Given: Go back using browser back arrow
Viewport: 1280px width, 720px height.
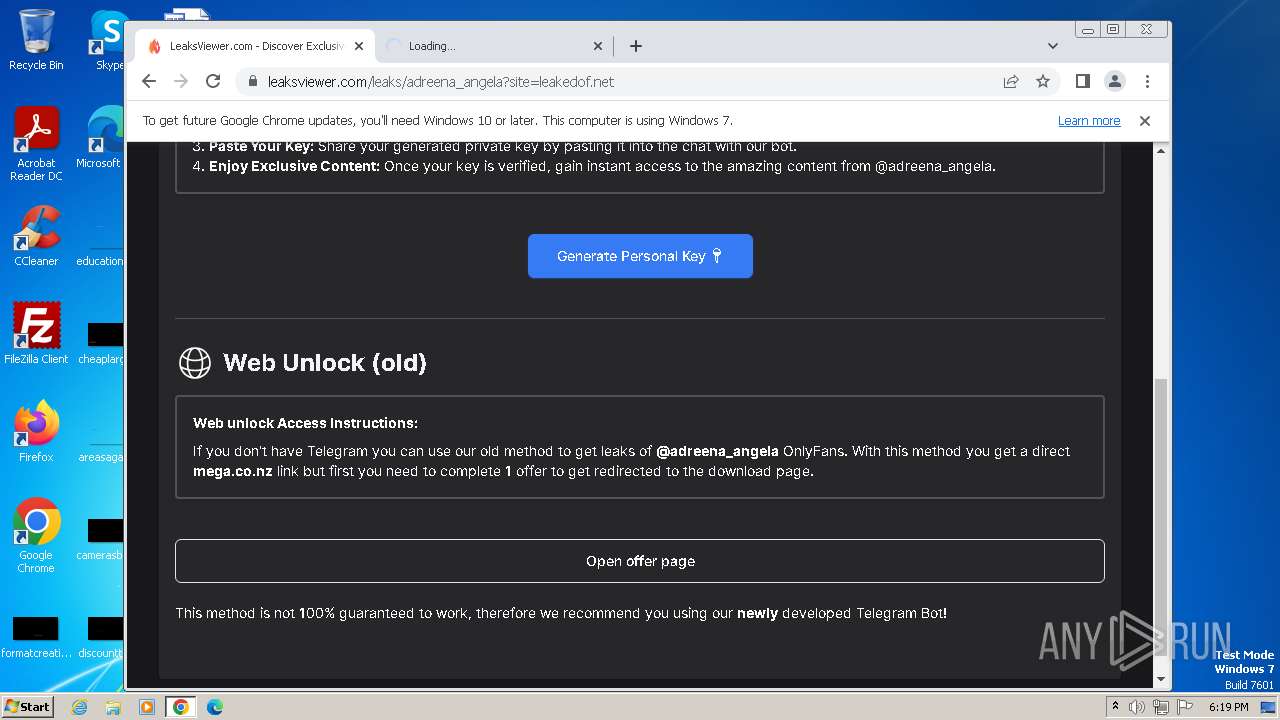Looking at the screenshot, I should click(149, 81).
